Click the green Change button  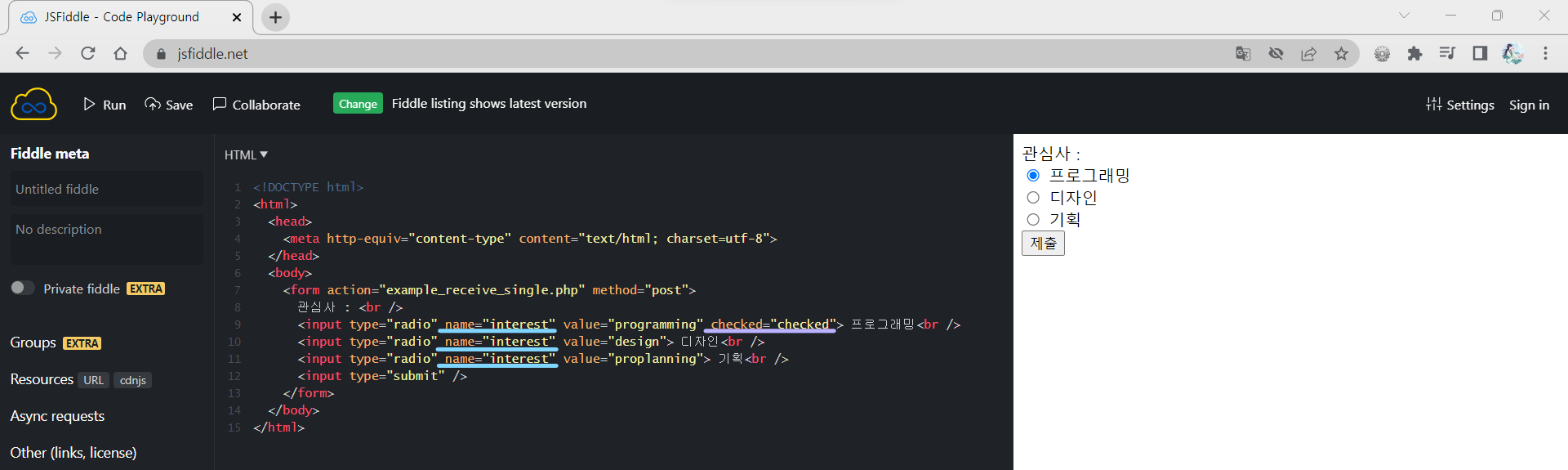coord(358,104)
